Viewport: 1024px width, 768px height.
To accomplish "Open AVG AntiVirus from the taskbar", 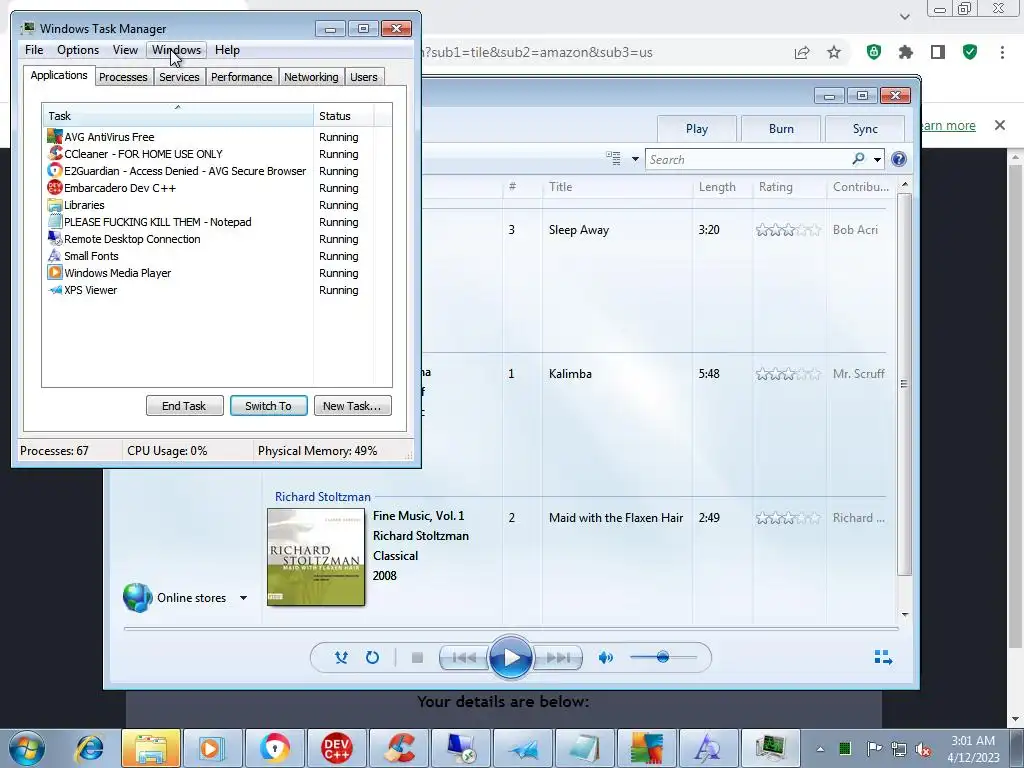I will pos(647,748).
